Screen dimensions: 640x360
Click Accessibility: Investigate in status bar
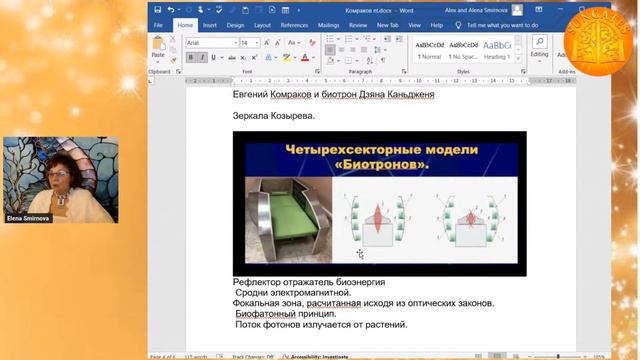(316, 357)
